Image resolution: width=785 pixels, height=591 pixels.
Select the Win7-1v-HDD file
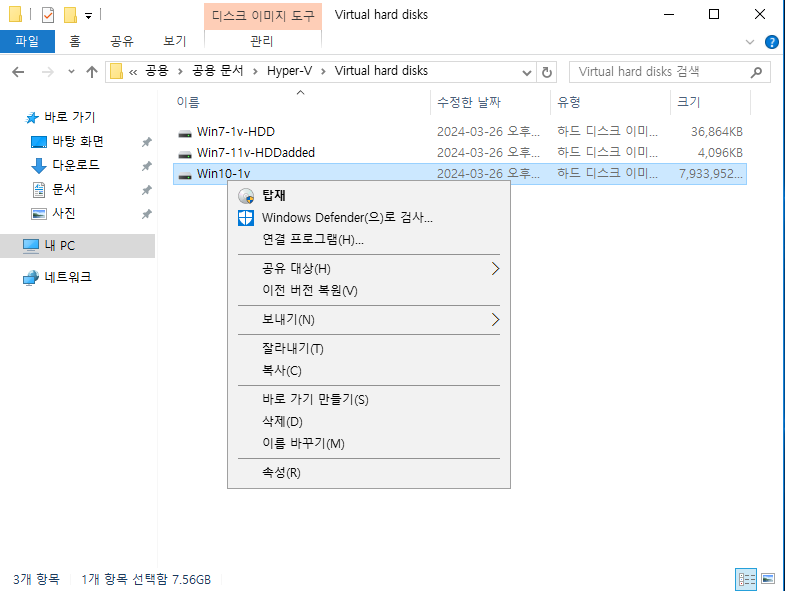[x=235, y=132]
